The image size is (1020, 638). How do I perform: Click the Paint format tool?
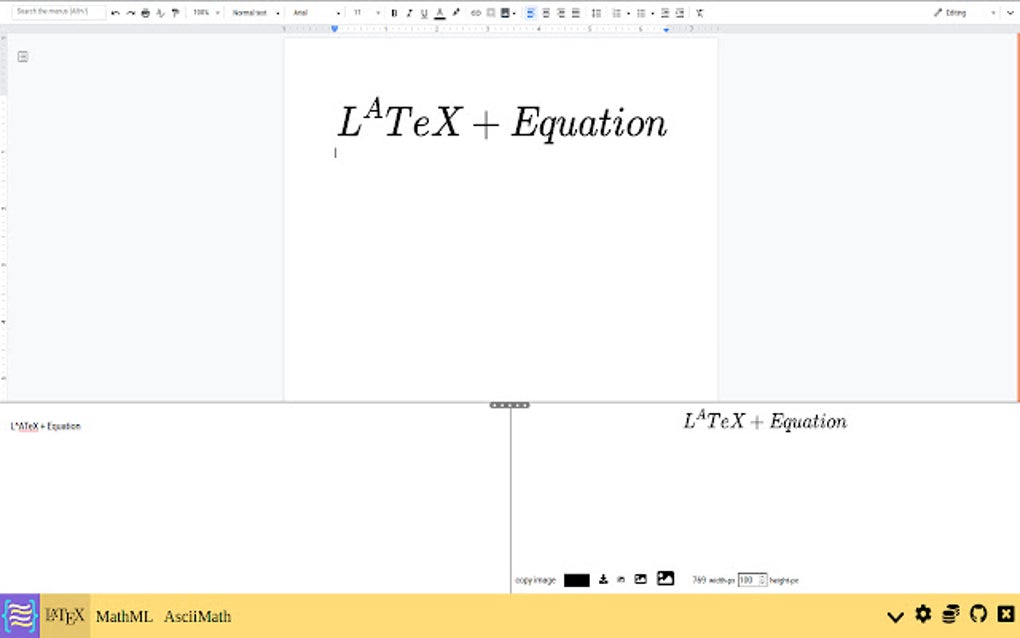click(x=176, y=13)
